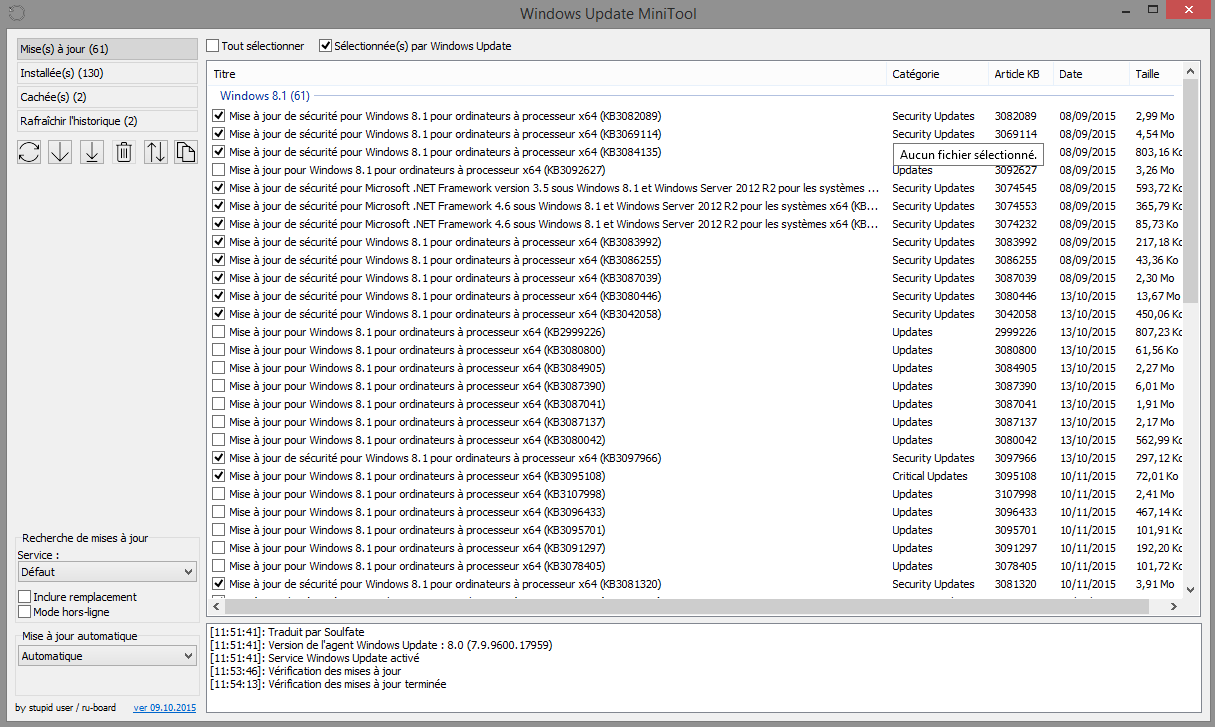
Task: Click the up arrow of the vertical scrollbar
Action: [x=1190, y=71]
